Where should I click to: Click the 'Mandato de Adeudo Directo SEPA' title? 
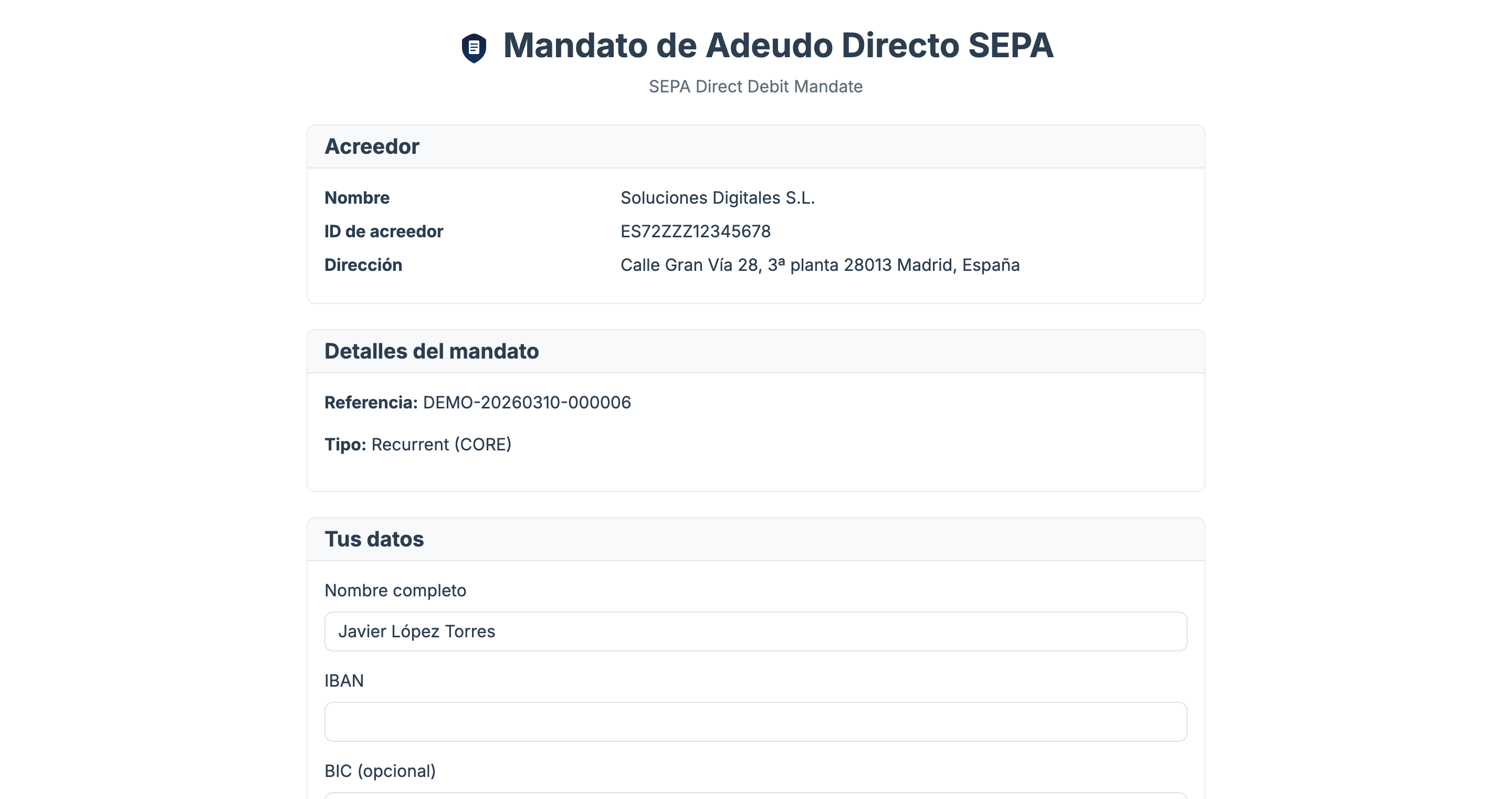pyautogui.click(x=779, y=46)
